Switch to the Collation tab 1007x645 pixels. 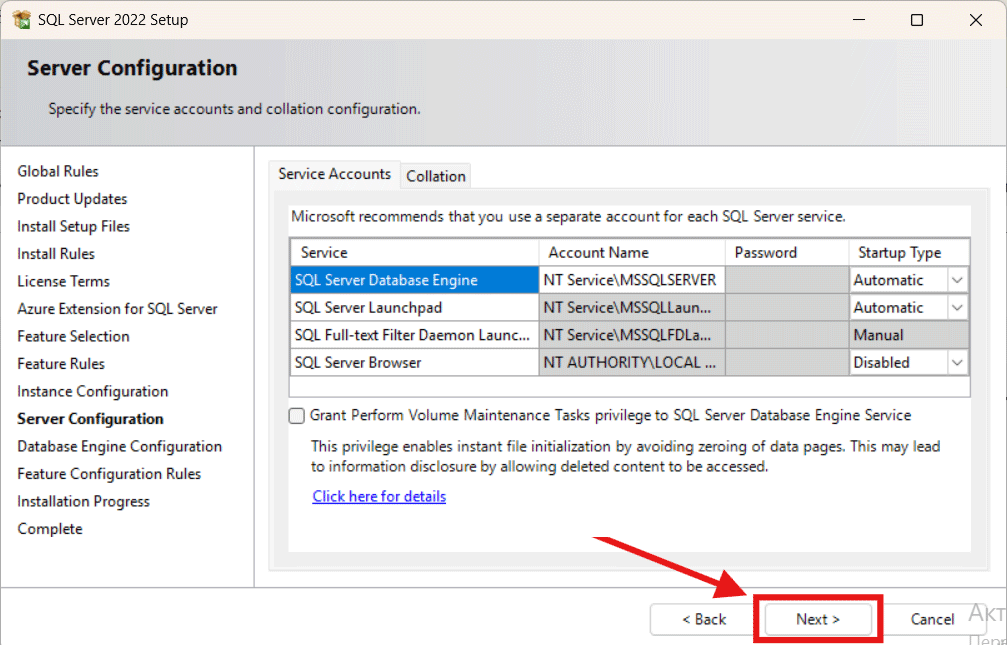[x=435, y=176]
